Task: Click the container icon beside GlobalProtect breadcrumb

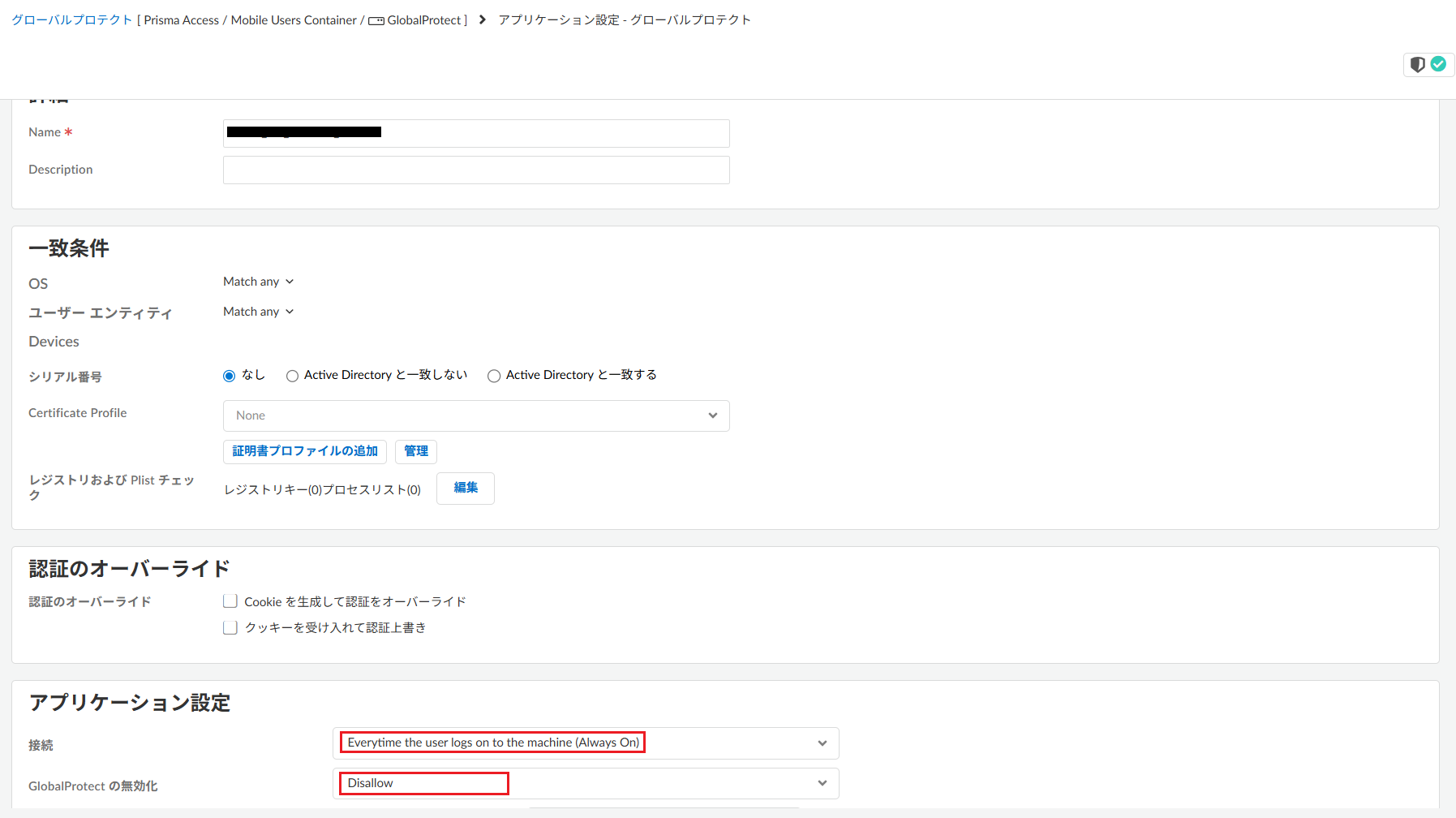Action: [376, 21]
